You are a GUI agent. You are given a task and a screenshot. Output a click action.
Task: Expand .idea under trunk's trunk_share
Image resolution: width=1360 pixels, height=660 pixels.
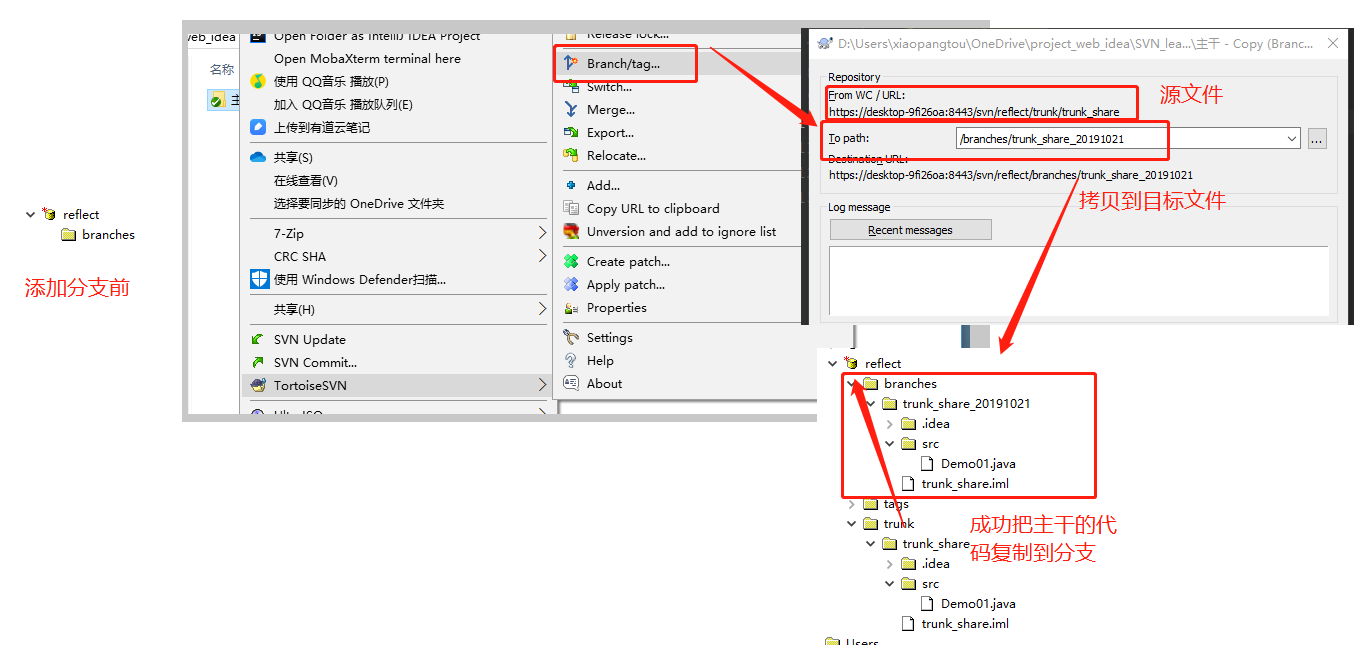click(x=889, y=564)
